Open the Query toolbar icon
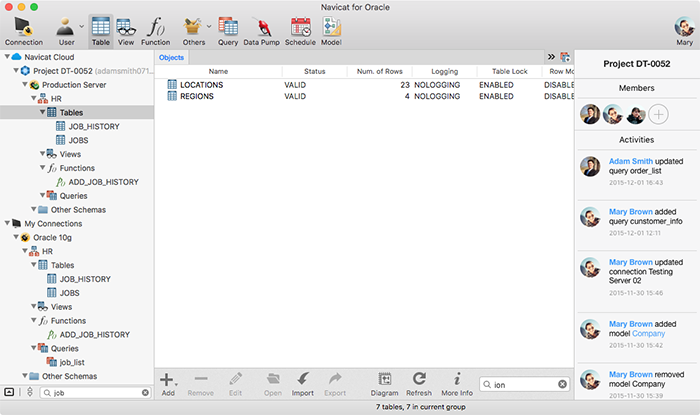This screenshot has width=700, height=415. coord(228,31)
